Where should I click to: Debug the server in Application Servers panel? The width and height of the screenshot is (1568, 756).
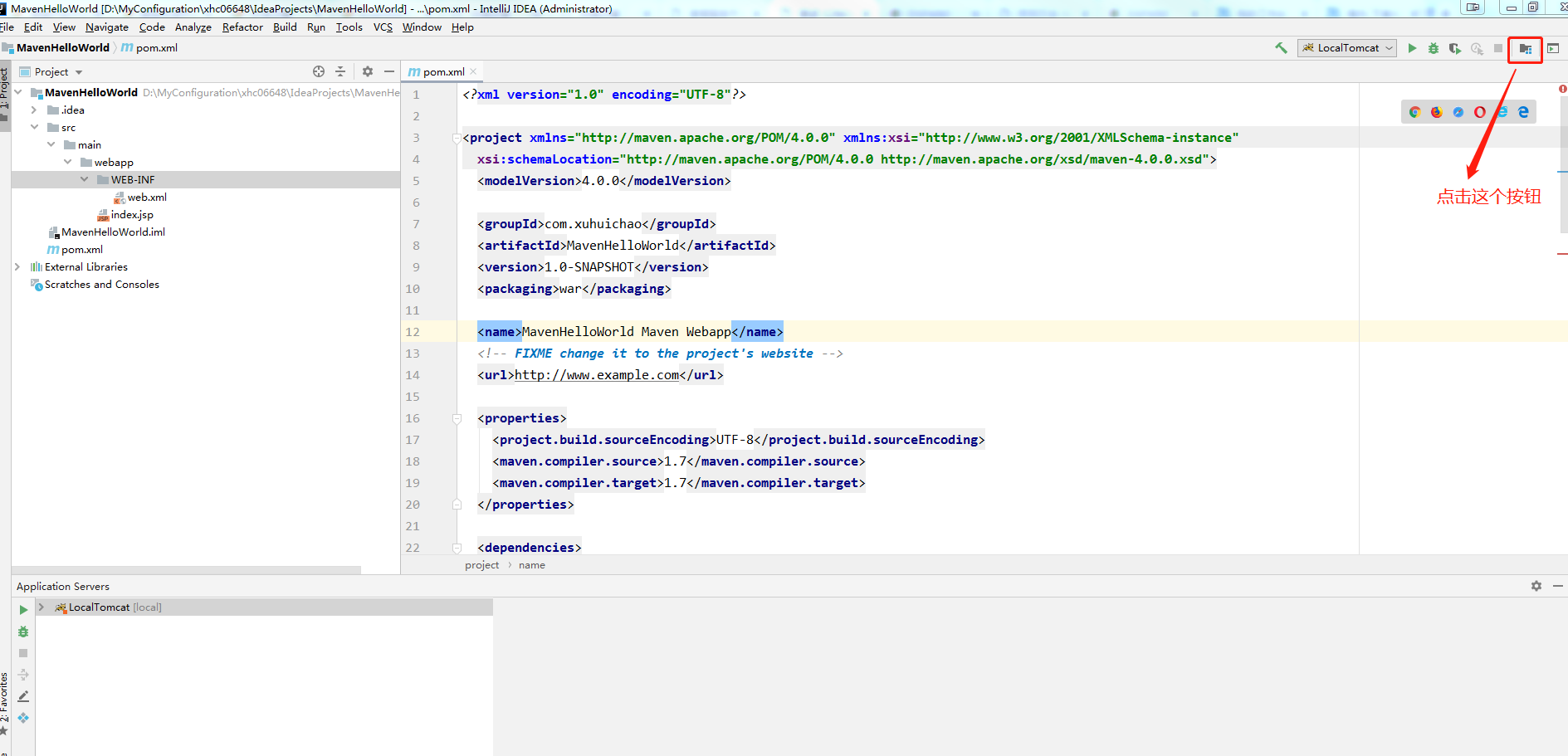pos(23,632)
